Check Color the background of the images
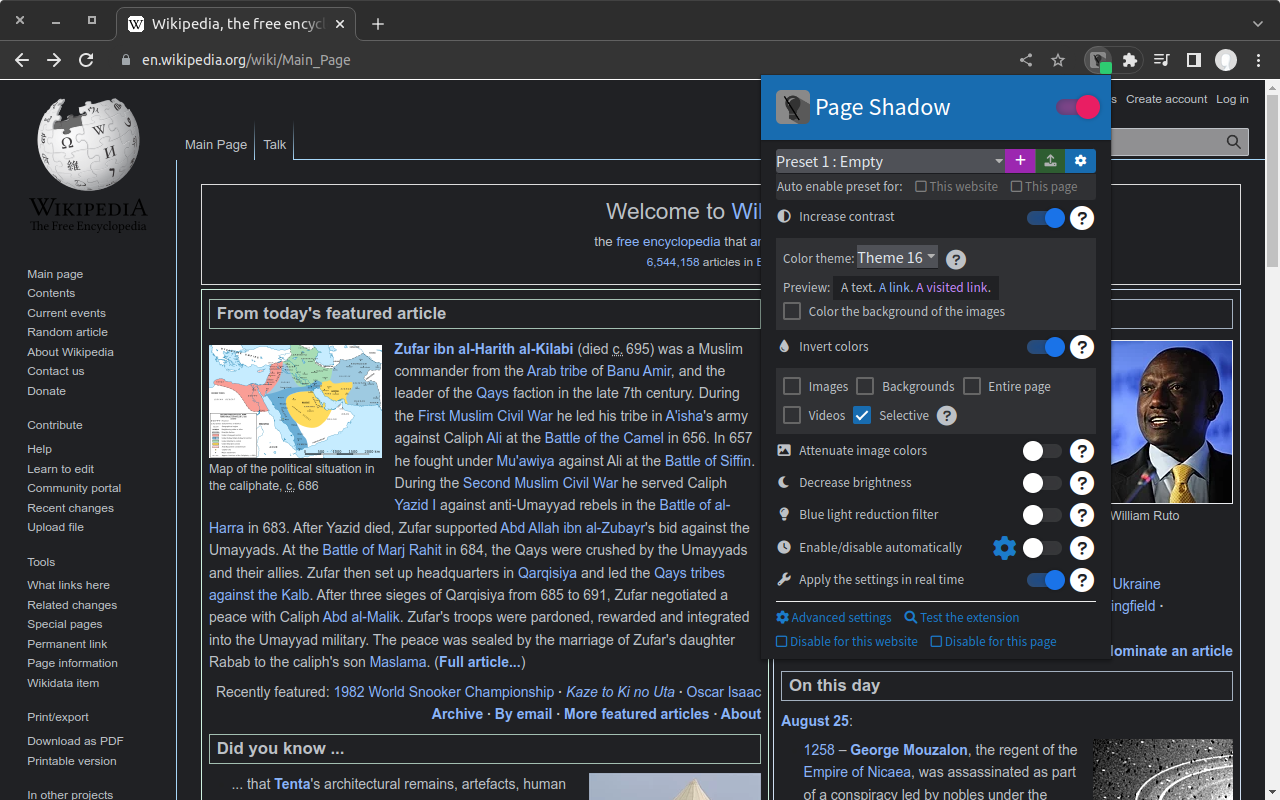The height and width of the screenshot is (800, 1280). [x=792, y=311]
